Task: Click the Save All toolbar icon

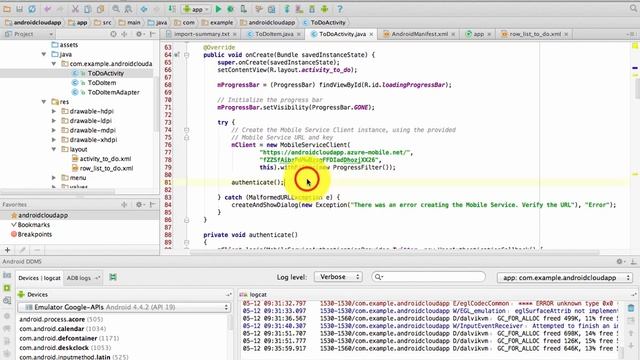Action: pos(19,9)
